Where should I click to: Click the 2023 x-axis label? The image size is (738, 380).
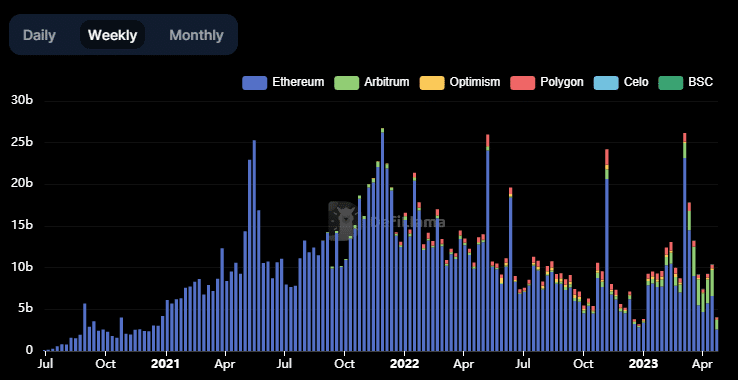pyautogui.click(x=643, y=364)
